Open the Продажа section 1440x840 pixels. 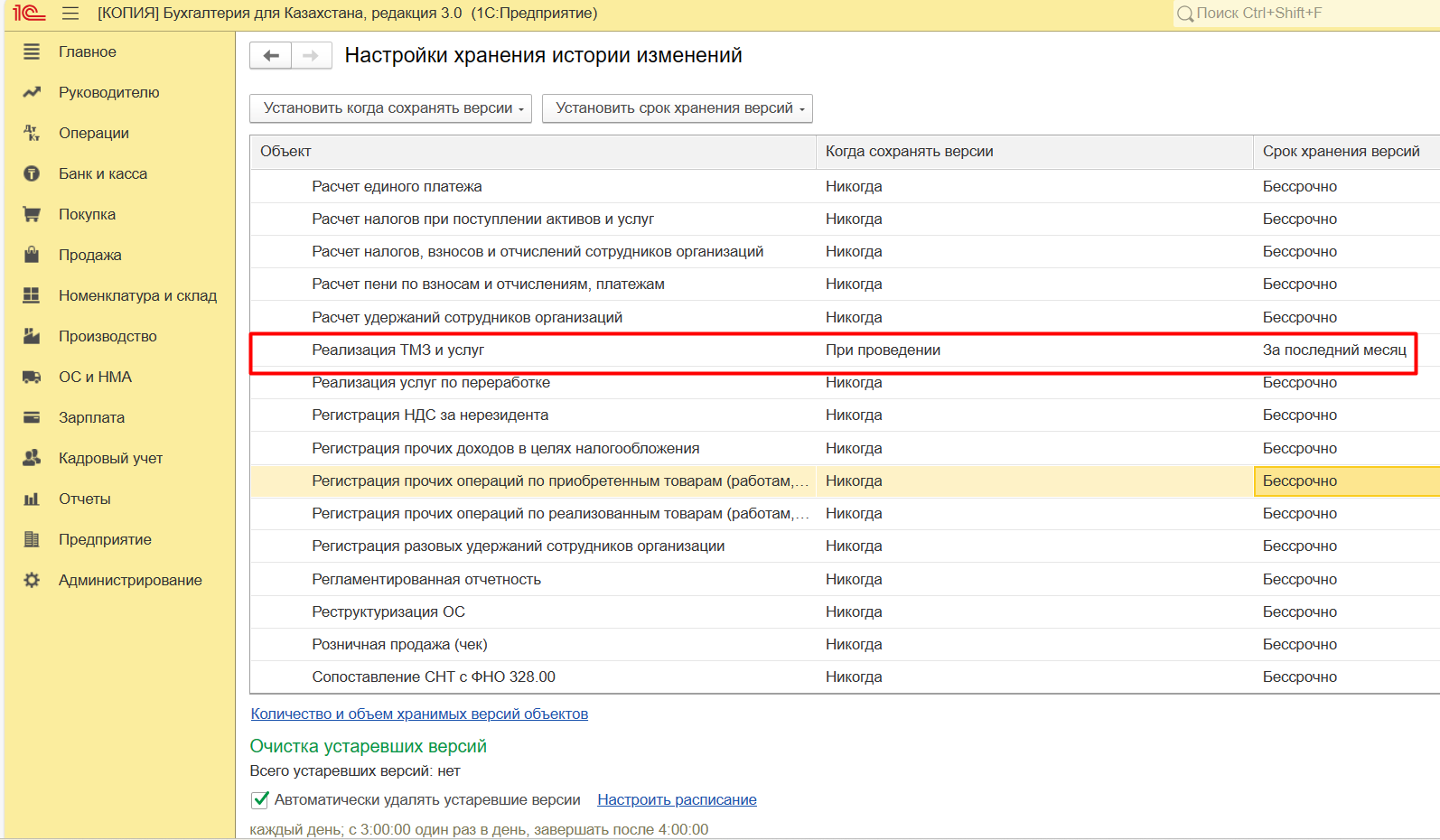(90, 255)
